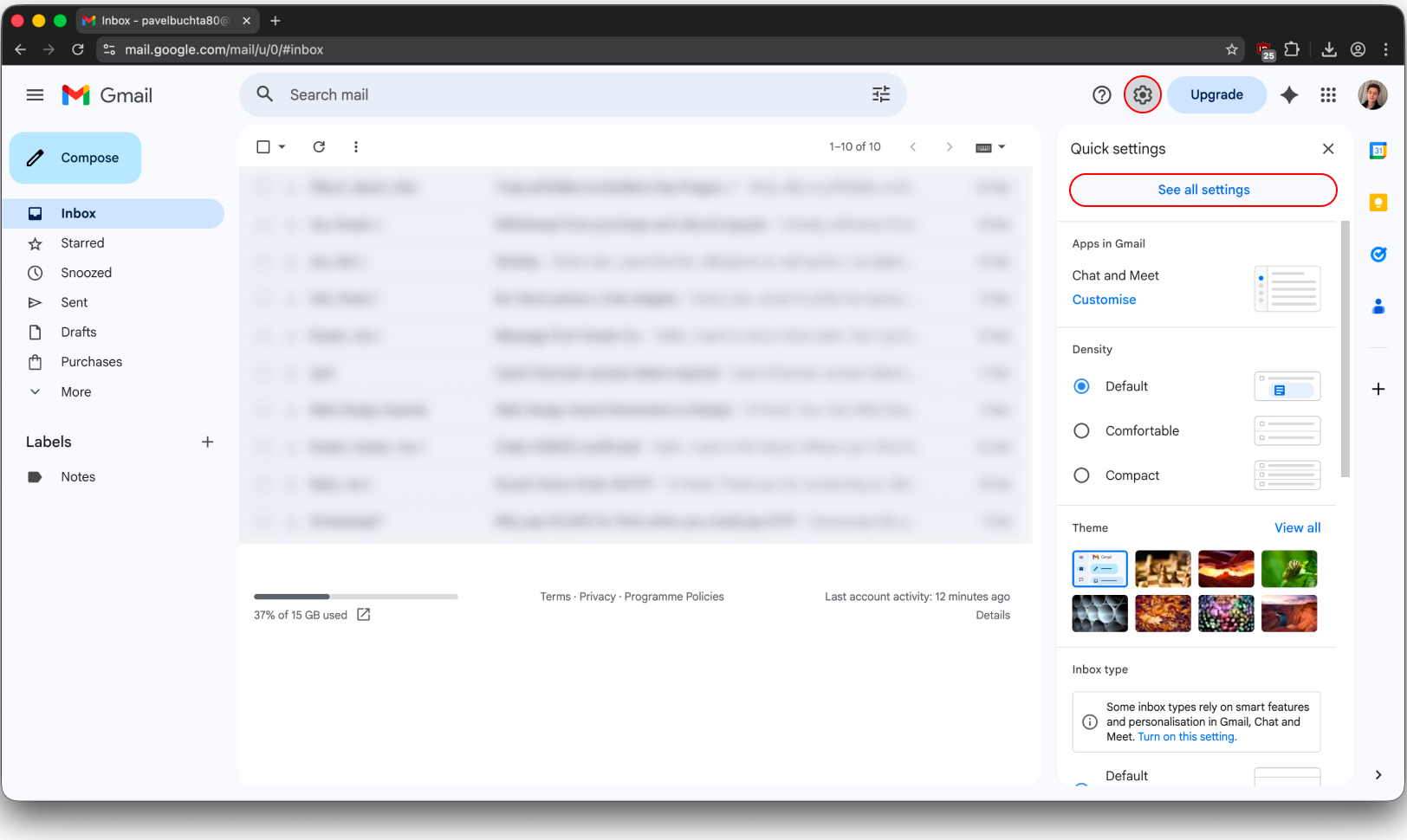The image size is (1407, 840).
Task: Open the Google apps grid
Action: [1327, 94]
